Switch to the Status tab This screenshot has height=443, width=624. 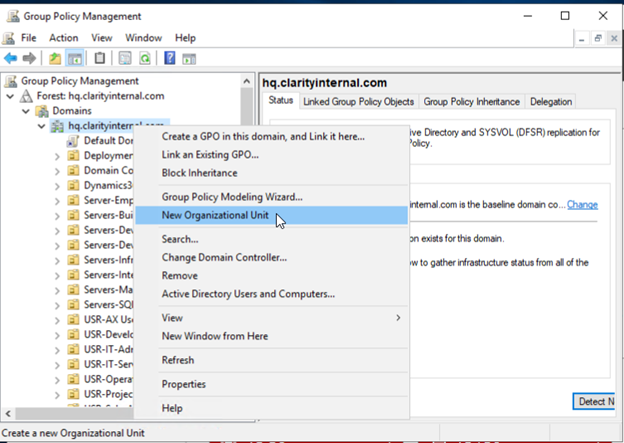click(281, 100)
